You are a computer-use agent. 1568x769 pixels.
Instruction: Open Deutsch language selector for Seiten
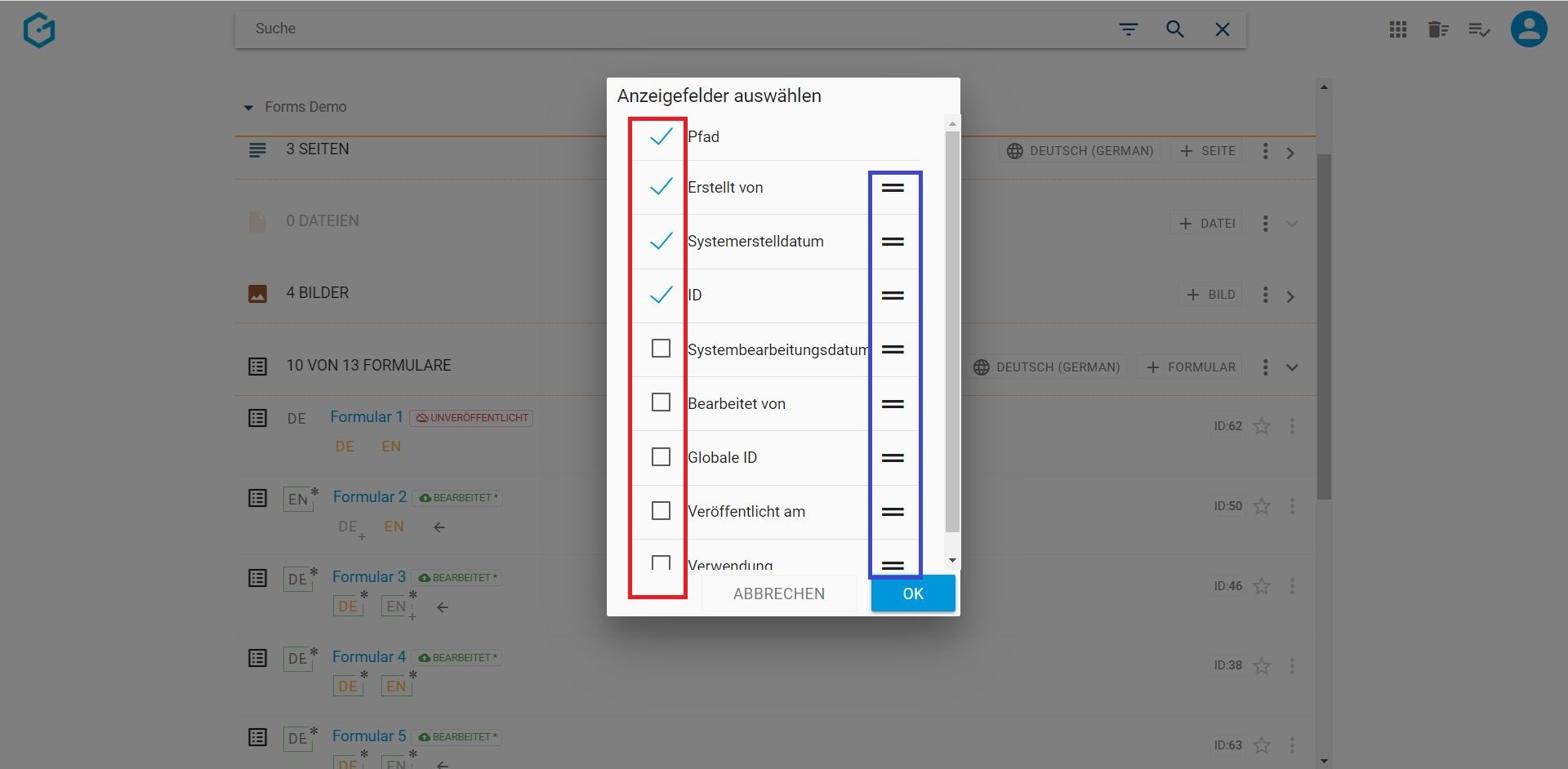coord(1080,151)
